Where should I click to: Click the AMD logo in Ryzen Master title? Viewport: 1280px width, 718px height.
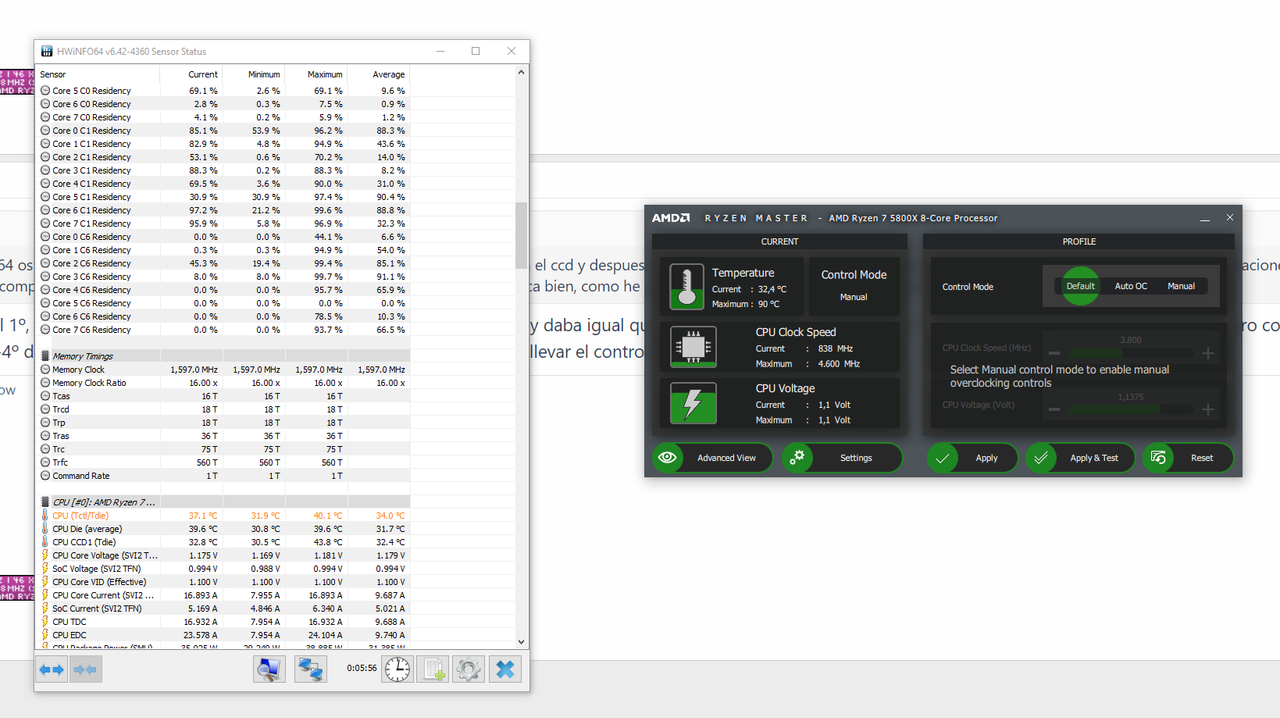pyautogui.click(x=671, y=217)
